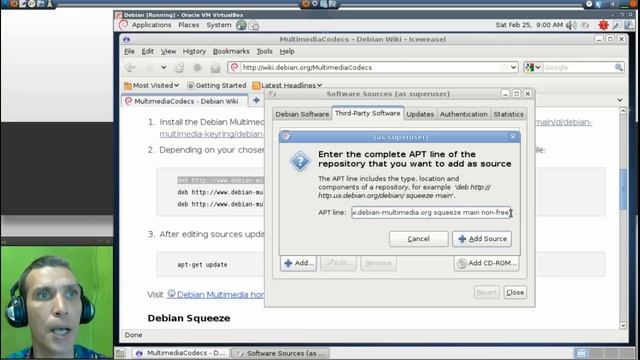Image resolution: width=640 pixels, height=360 pixels.
Task: Open the Getting Started bookmark
Action: (216, 85)
